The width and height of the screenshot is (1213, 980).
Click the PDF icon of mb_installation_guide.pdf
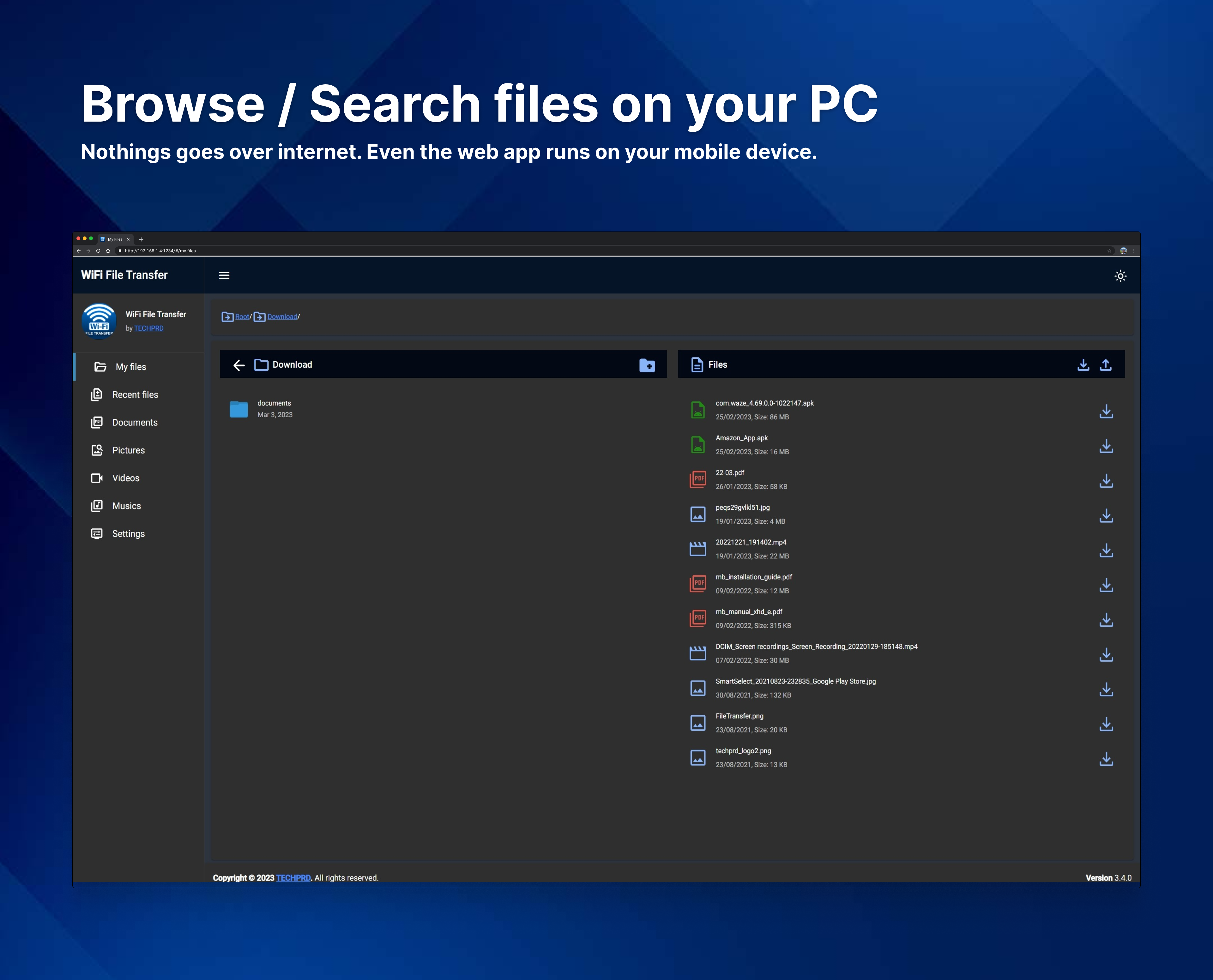tap(698, 584)
